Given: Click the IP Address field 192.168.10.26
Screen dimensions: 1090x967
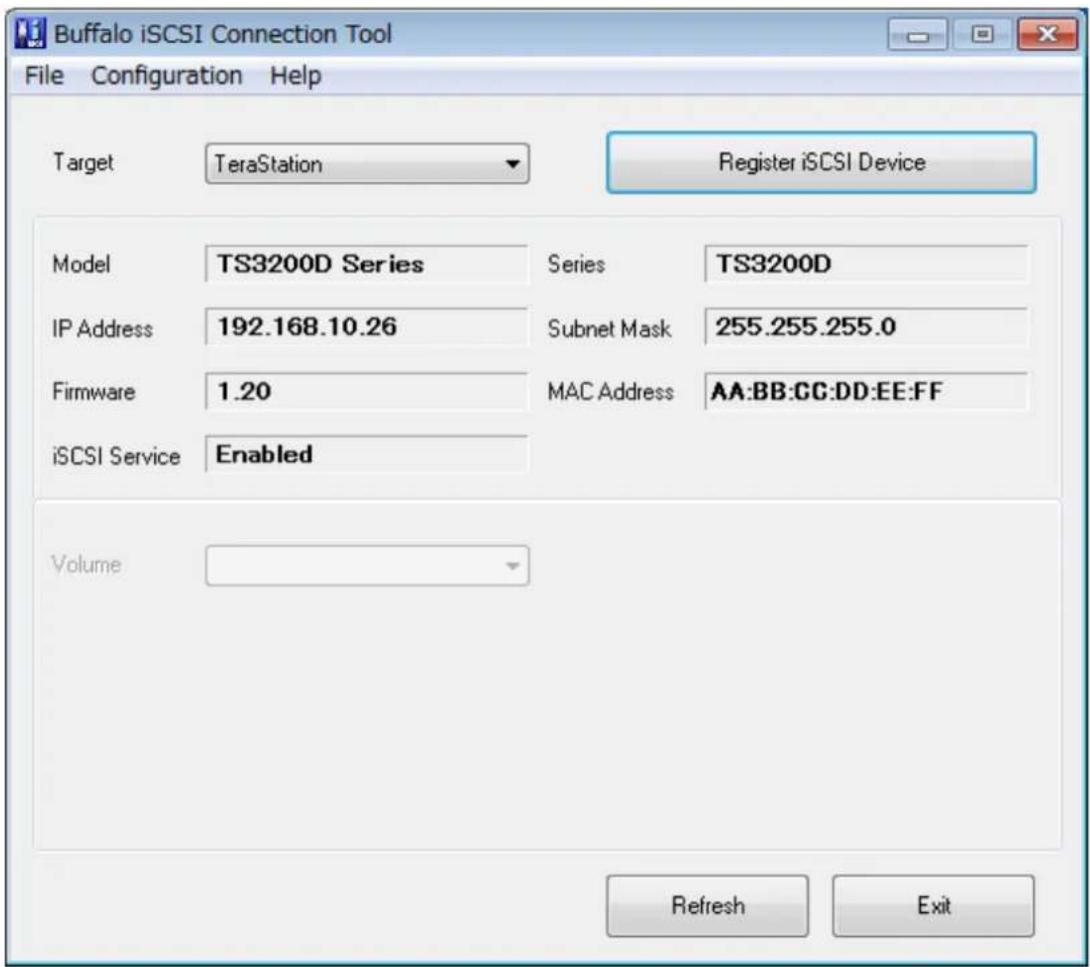Looking at the screenshot, I should coord(366,327).
